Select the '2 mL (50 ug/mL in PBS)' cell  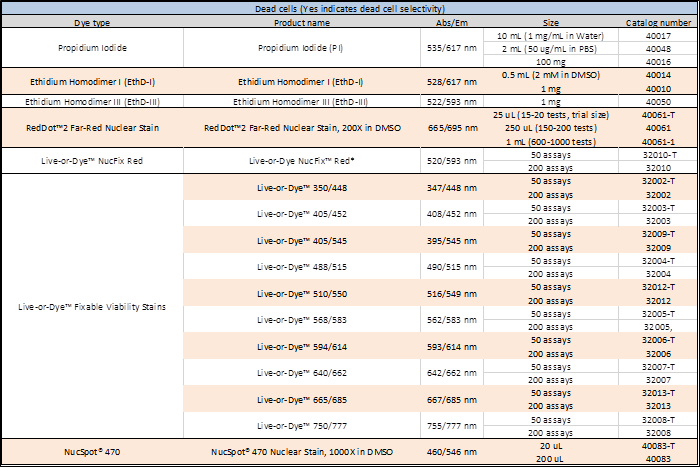point(550,48)
